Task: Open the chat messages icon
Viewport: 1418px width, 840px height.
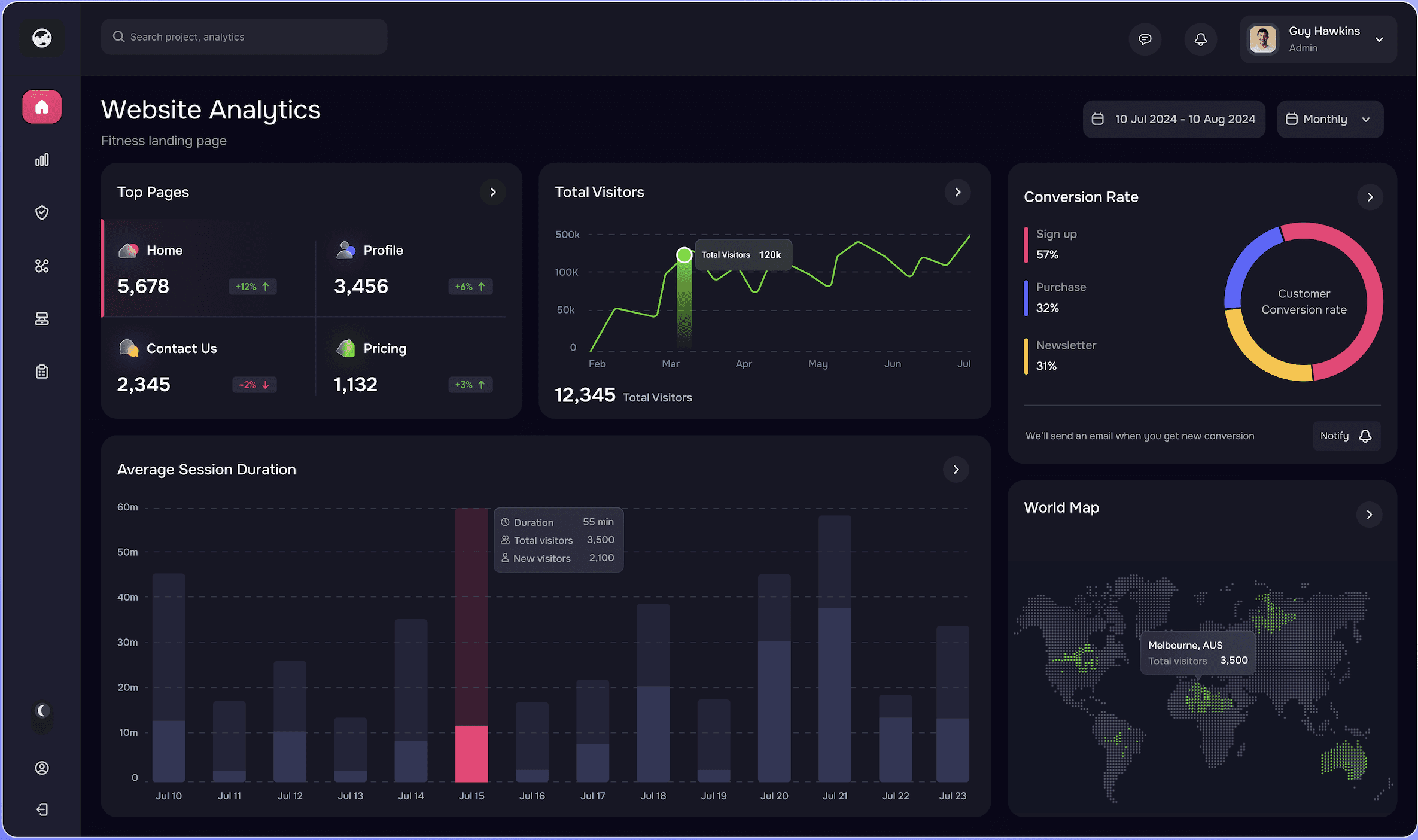Action: (1145, 39)
